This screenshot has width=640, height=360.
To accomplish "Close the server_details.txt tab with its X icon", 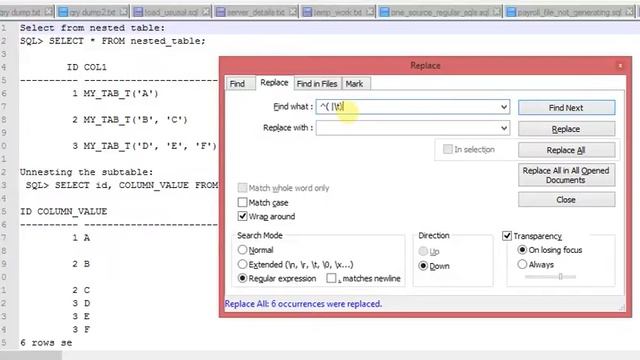I will pyautogui.click(x=292, y=12).
